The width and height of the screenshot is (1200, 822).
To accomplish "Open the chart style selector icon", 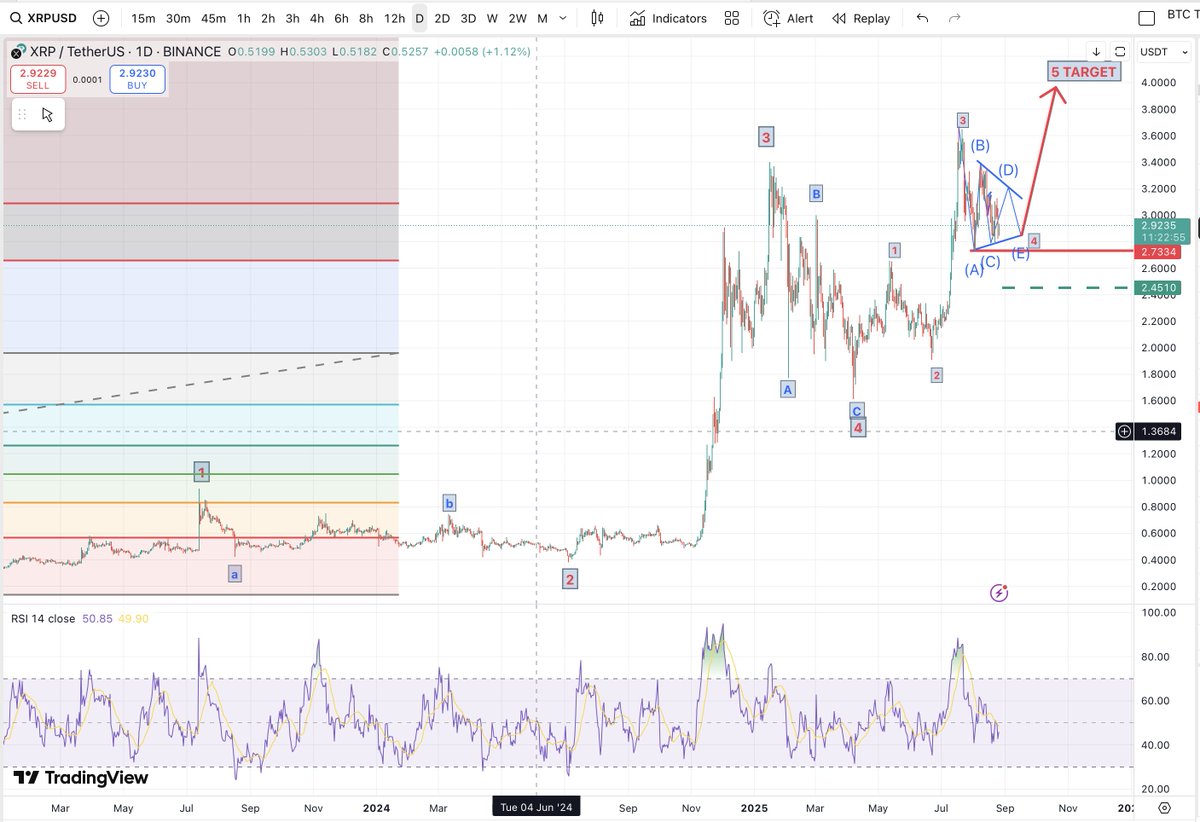I will click(595, 18).
